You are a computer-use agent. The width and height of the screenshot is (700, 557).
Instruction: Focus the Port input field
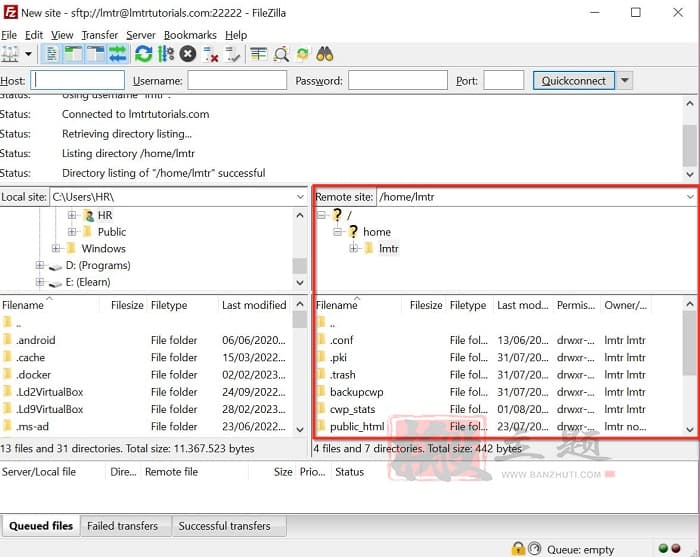point(504,81)
